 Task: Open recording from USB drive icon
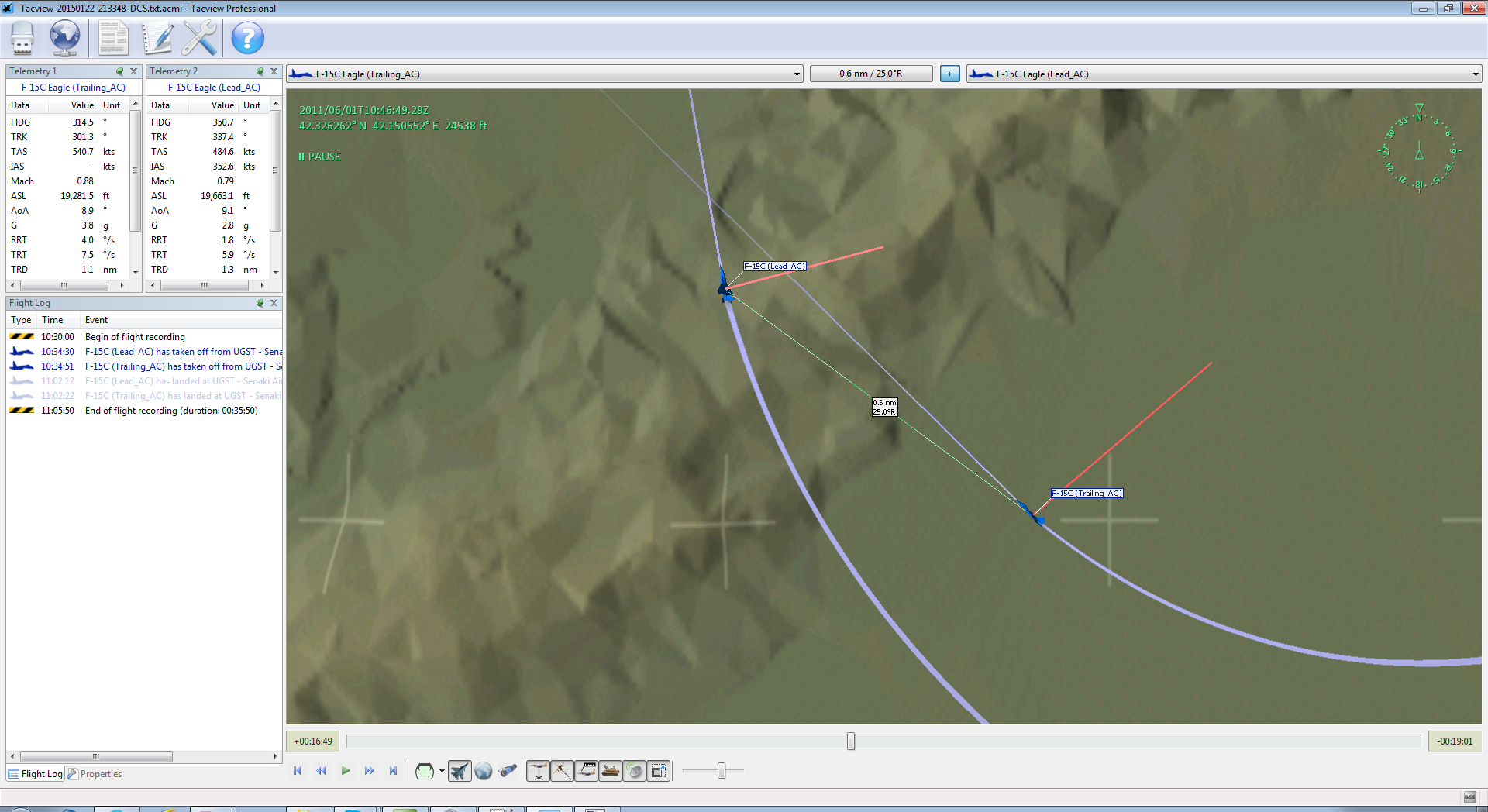pos(22,38)
